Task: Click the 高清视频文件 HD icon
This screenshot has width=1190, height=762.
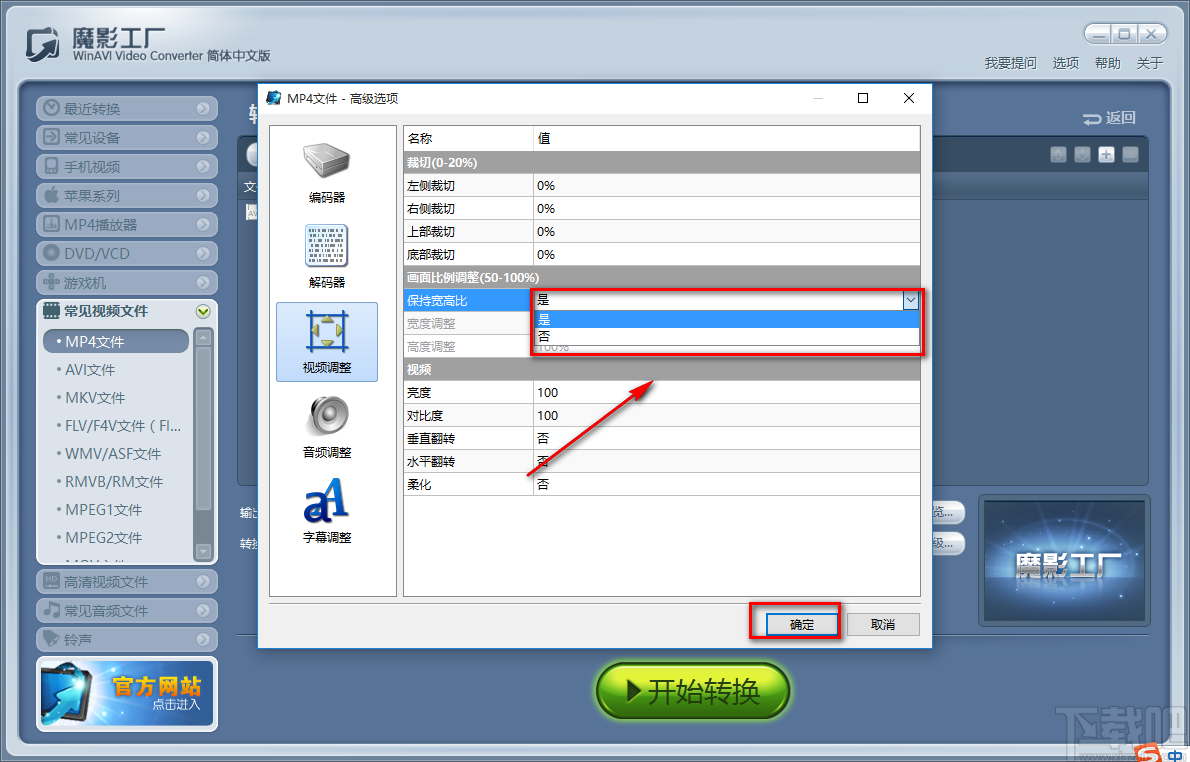Action: coord(51,581)
